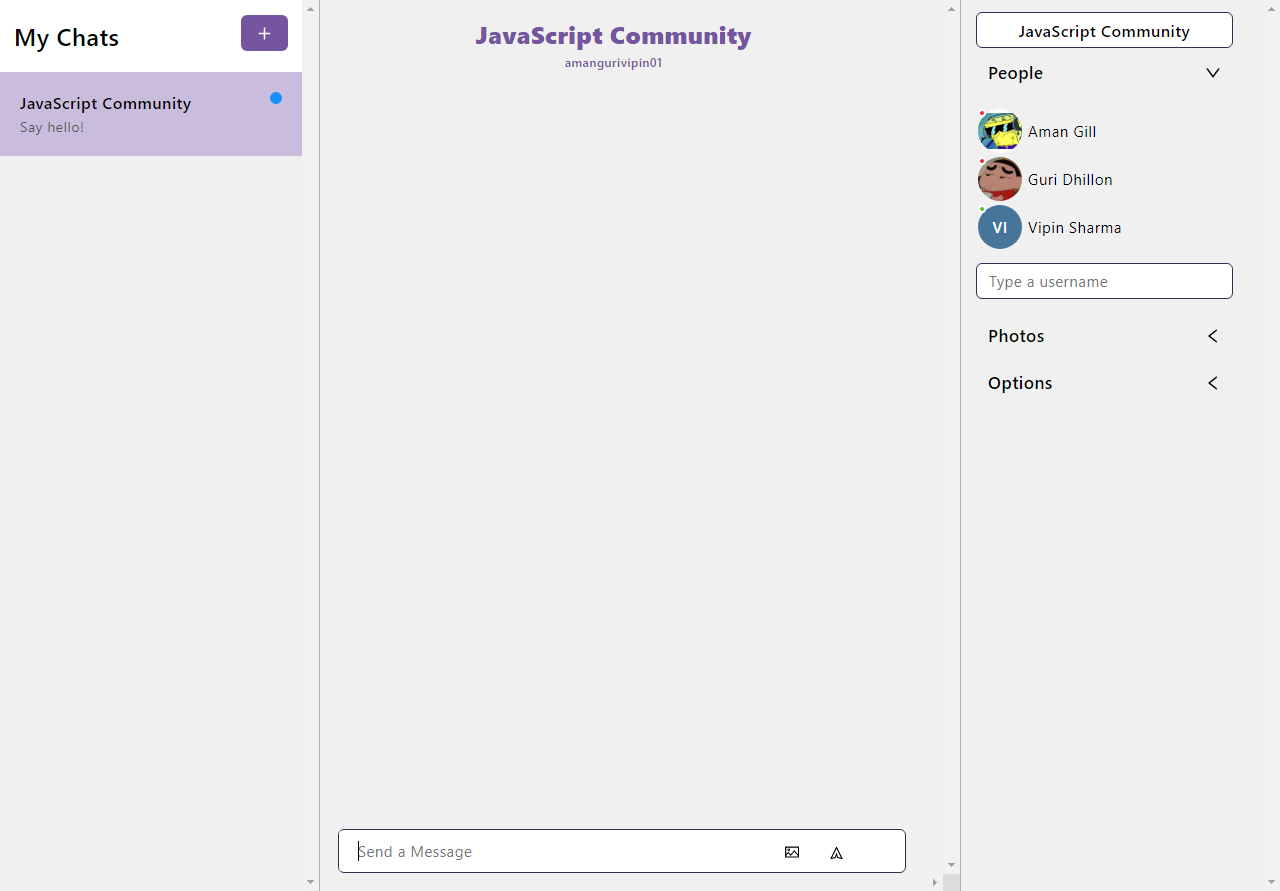The image size is (1280, 891).
Task: Collapse the People section chevron
Action: (x=1212, y=72)
